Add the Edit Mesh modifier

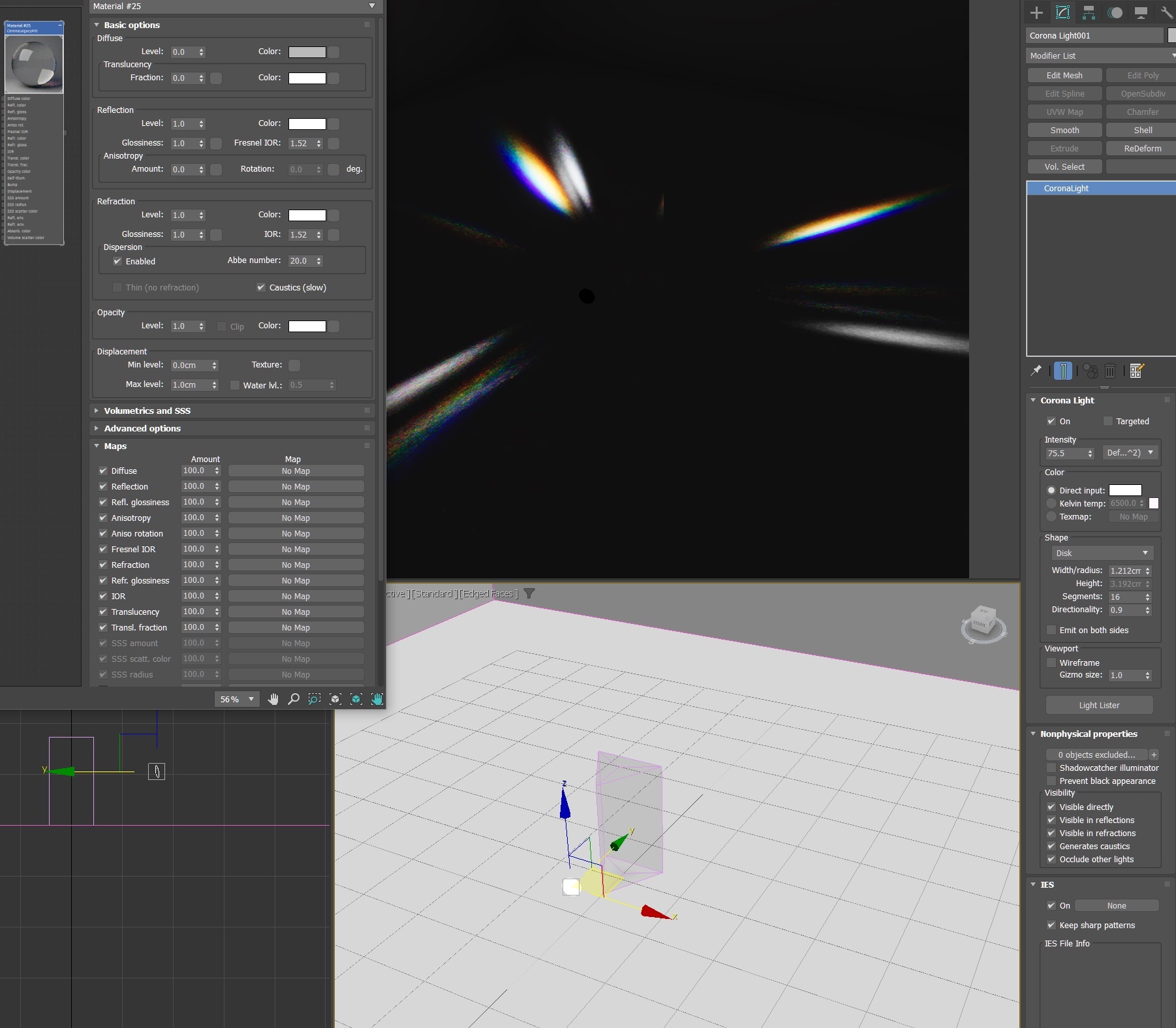1064,75
